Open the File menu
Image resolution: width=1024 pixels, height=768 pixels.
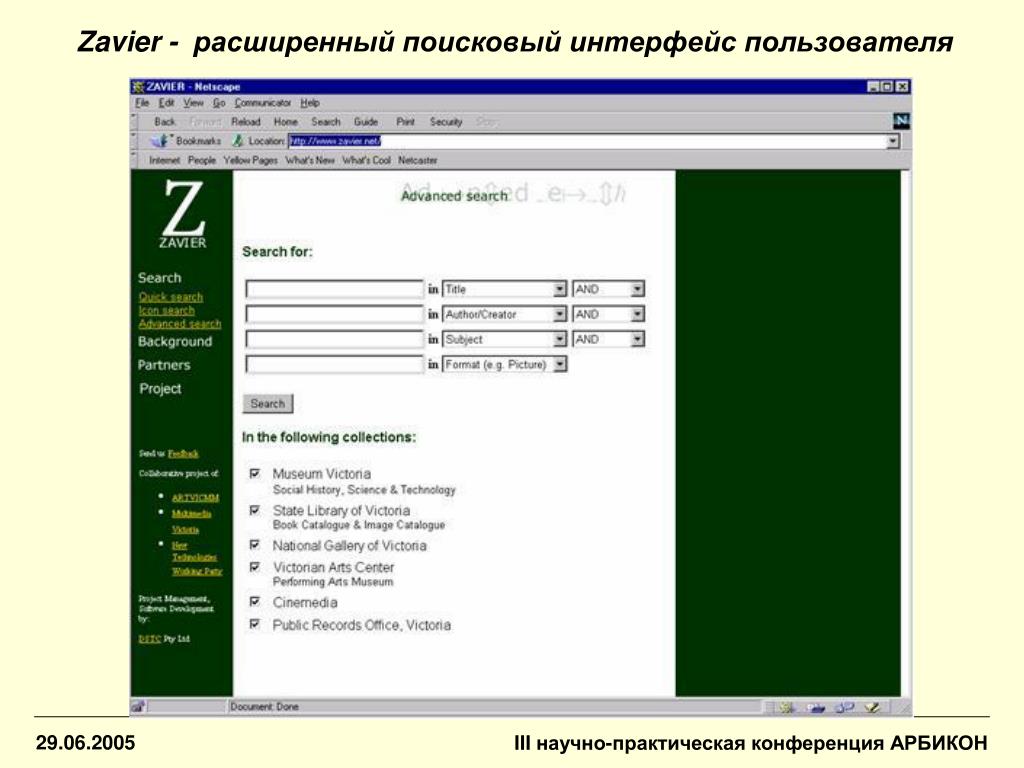[142, 103]
